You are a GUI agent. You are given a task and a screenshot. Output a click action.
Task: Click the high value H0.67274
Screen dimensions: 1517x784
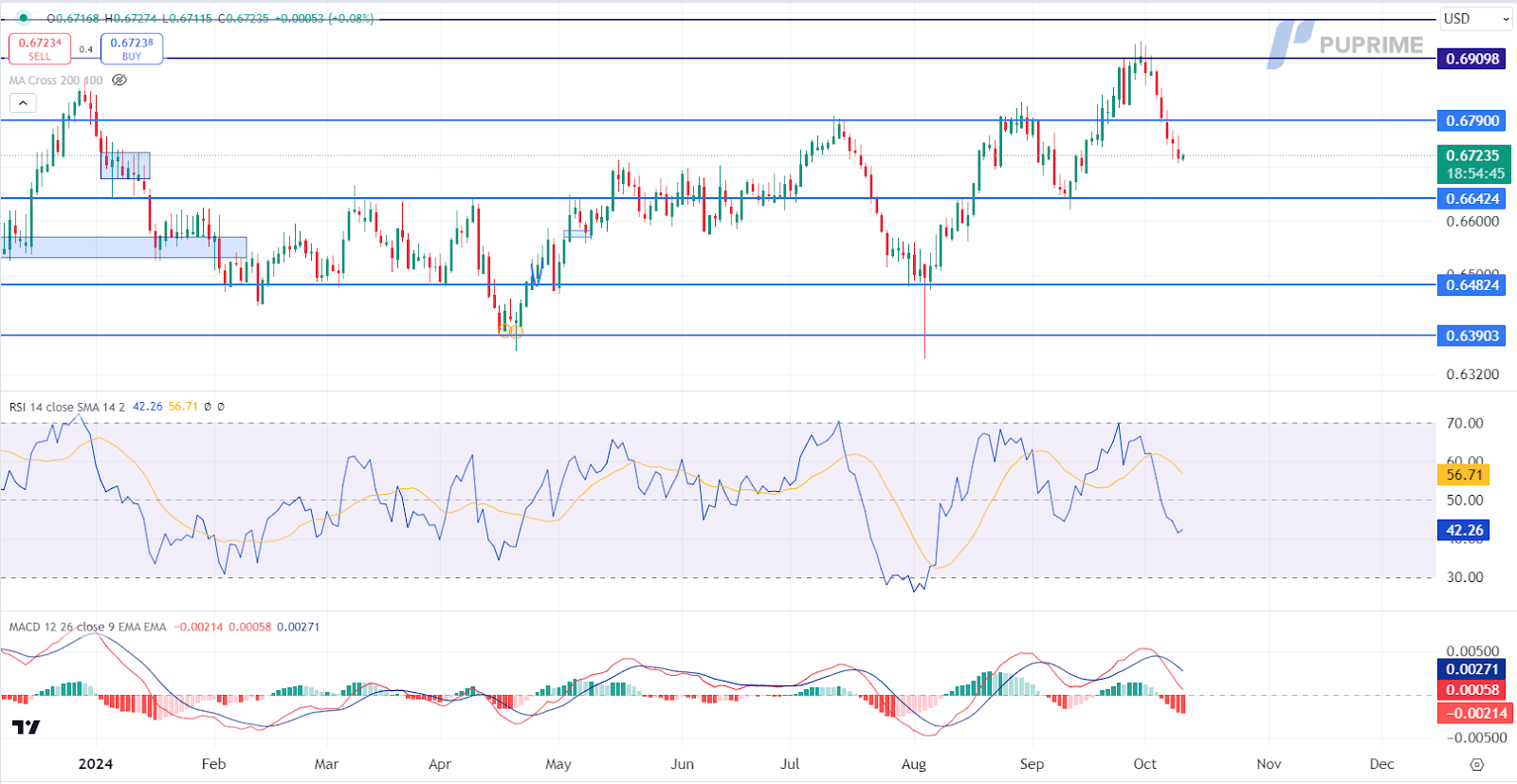[131, 18]
